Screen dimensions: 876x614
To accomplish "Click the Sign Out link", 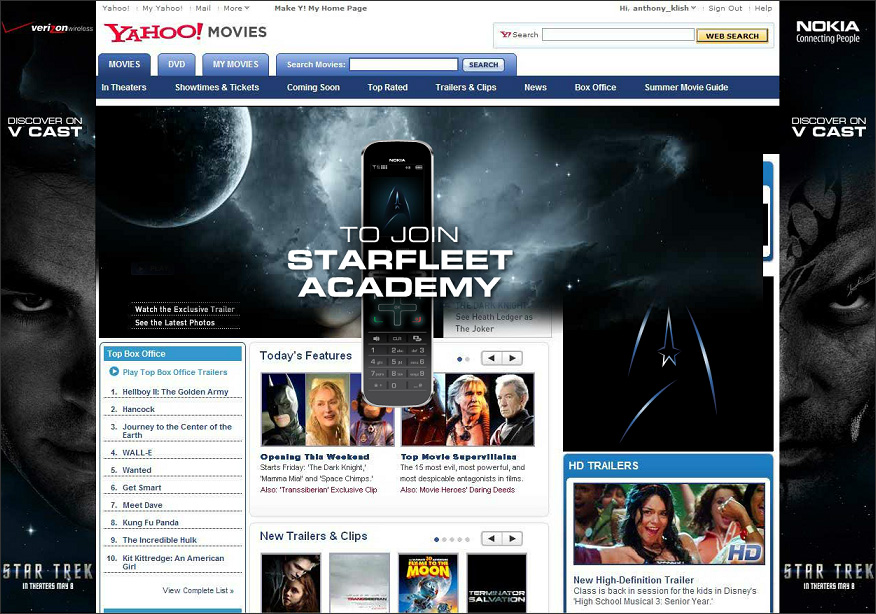I will click(x=725, y=8).
